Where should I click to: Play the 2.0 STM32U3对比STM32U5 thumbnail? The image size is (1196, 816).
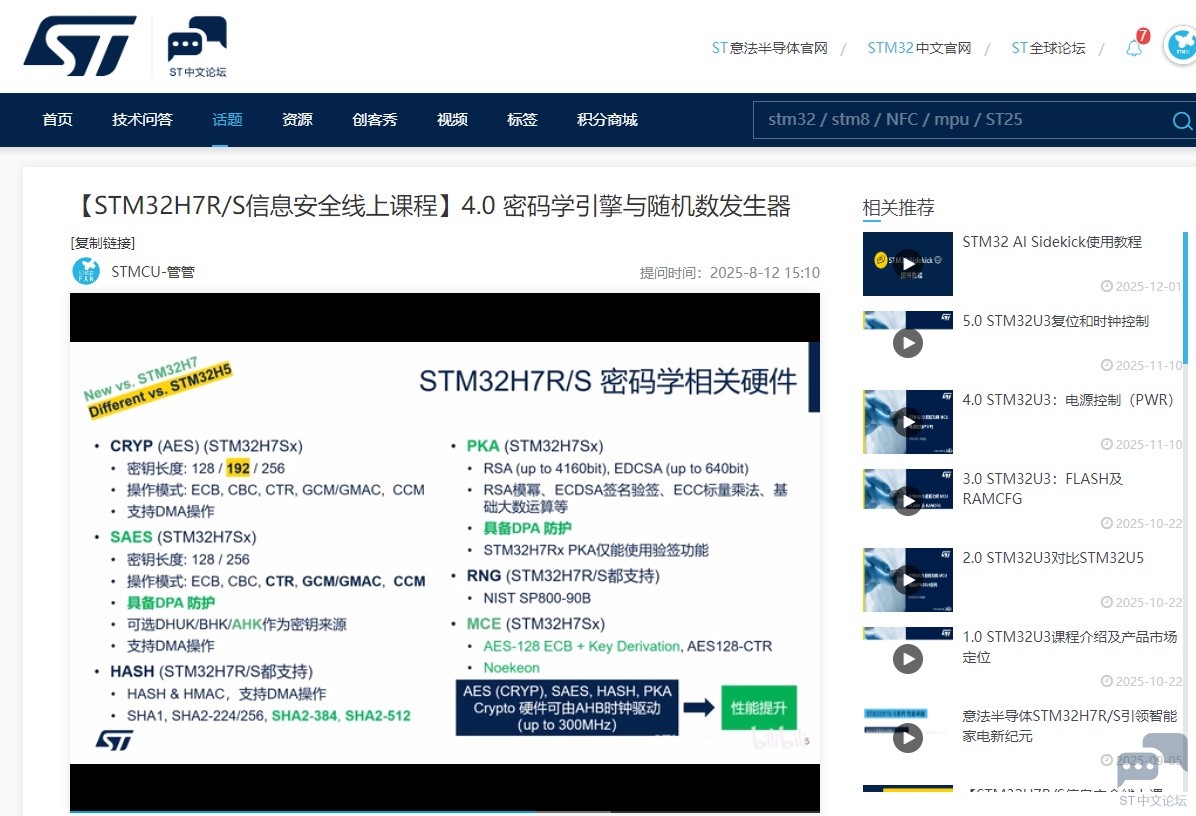[x=908, y=580]
